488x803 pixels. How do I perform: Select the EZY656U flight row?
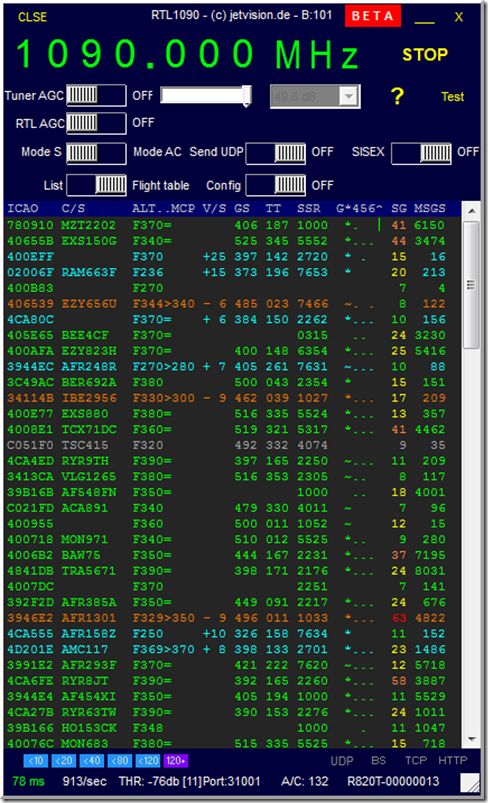coord(226,304)
